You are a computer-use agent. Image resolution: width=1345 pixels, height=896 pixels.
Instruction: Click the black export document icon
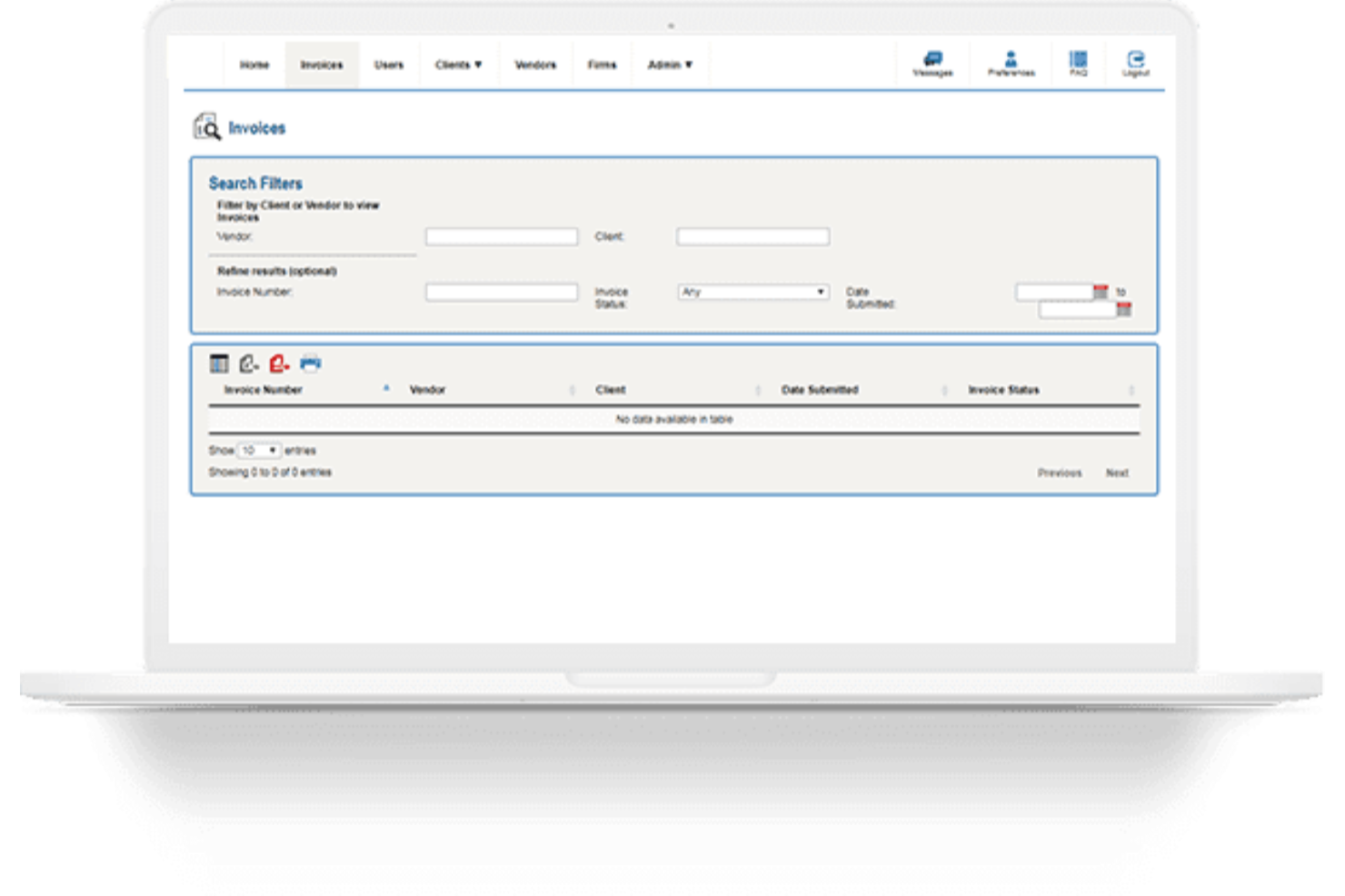248,363
